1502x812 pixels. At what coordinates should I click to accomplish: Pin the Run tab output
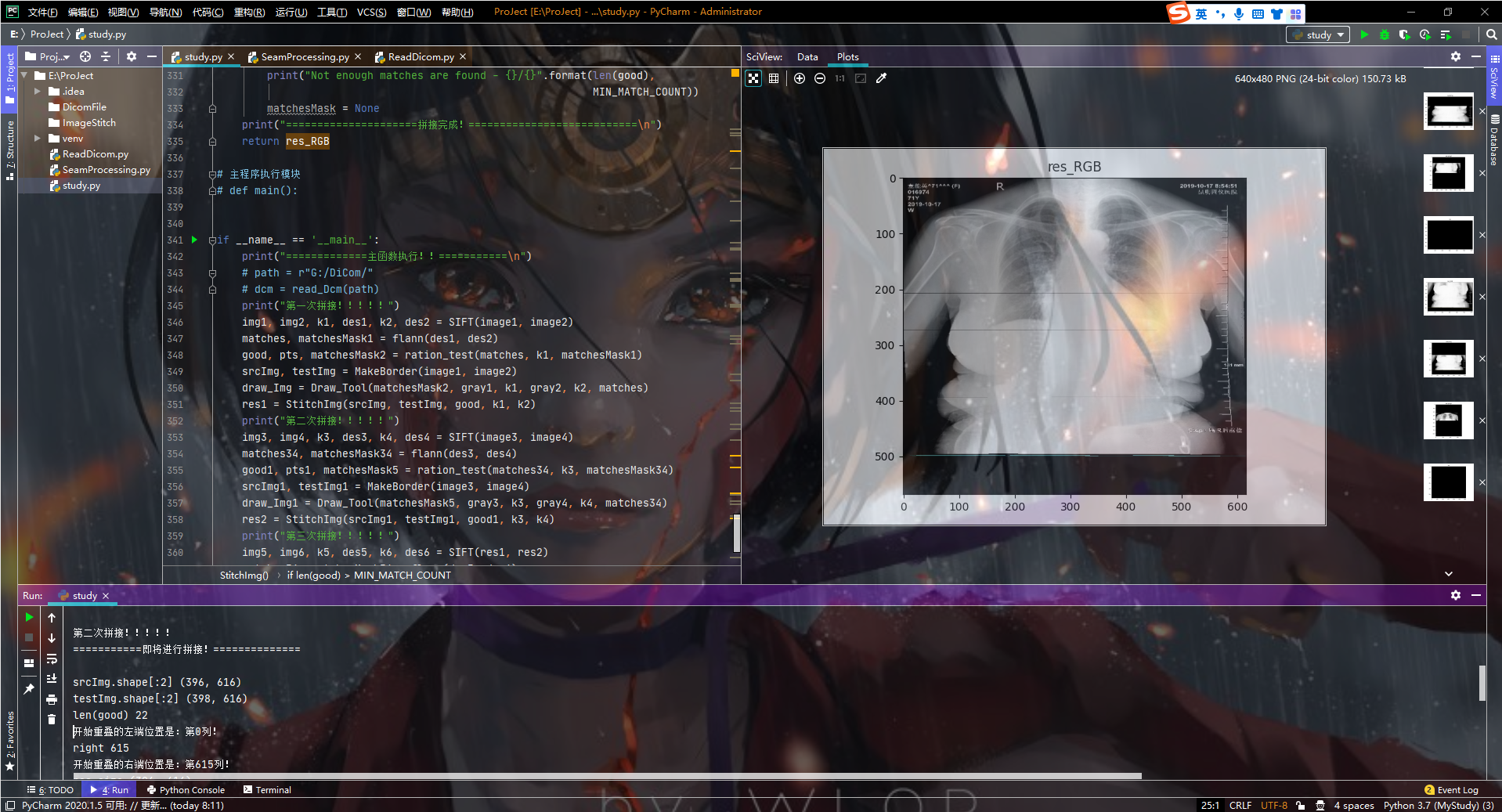(29, 689)
